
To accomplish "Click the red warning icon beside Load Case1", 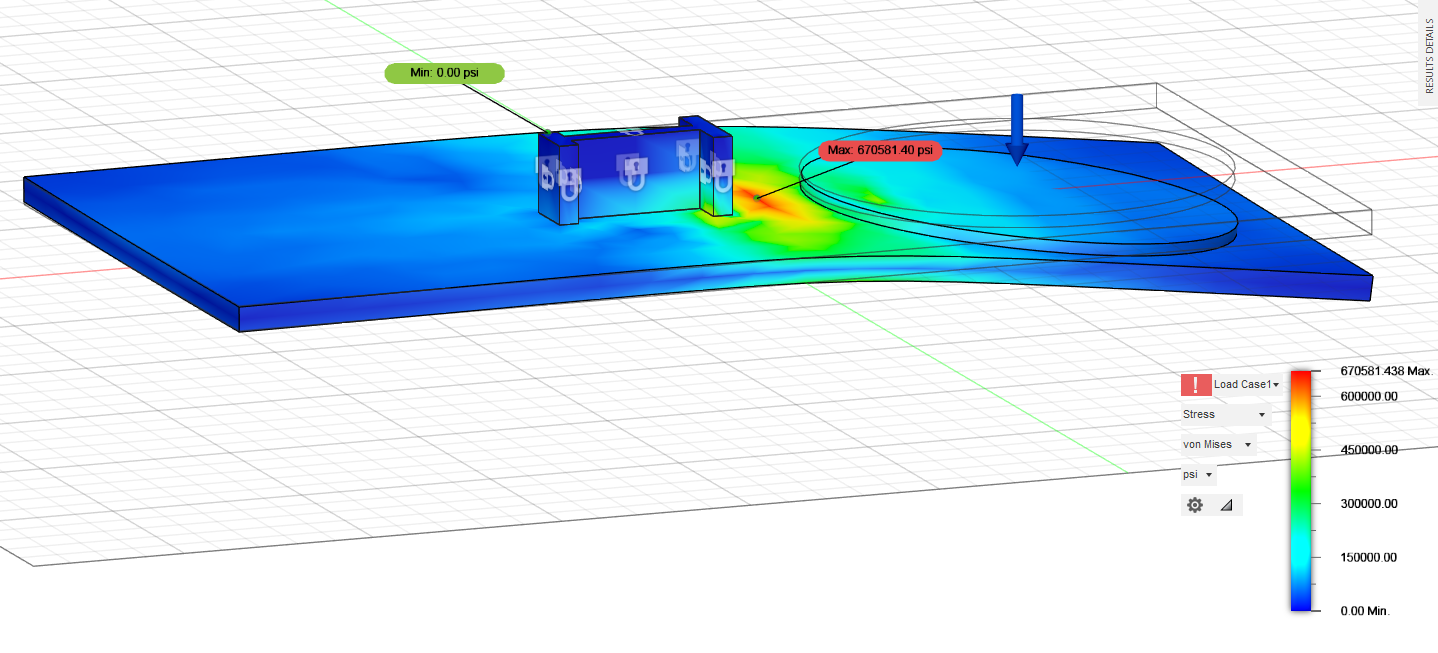I will click(x=1195, y=383).
